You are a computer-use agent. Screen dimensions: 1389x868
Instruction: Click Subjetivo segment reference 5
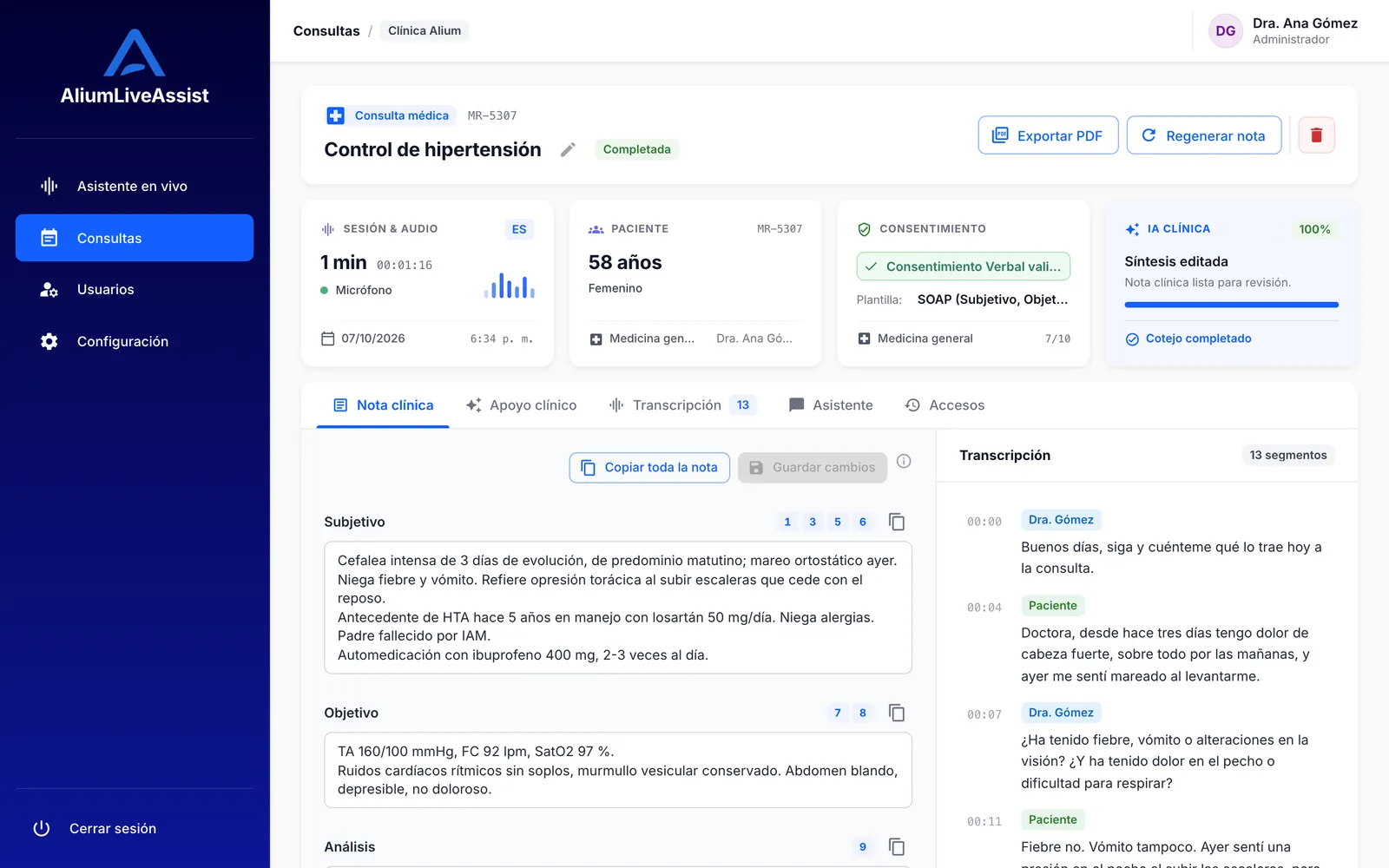[x=838, y=522]
